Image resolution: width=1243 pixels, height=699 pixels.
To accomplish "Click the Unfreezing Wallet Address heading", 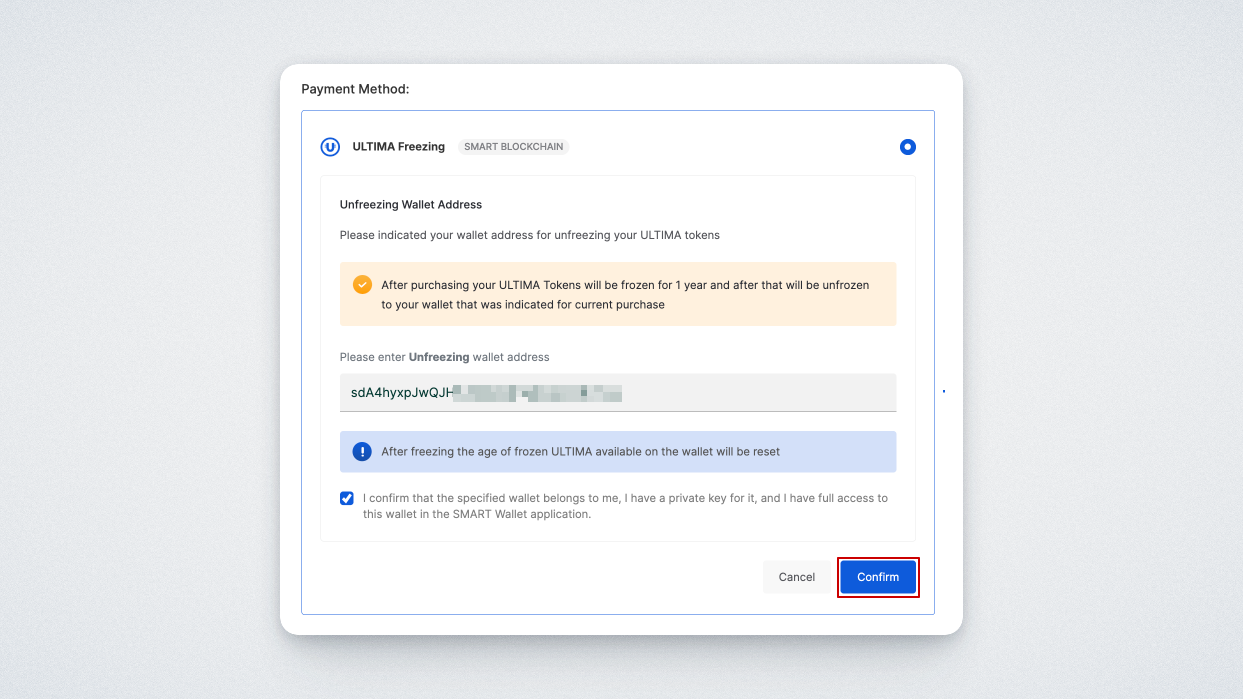I will click(411, 205).
